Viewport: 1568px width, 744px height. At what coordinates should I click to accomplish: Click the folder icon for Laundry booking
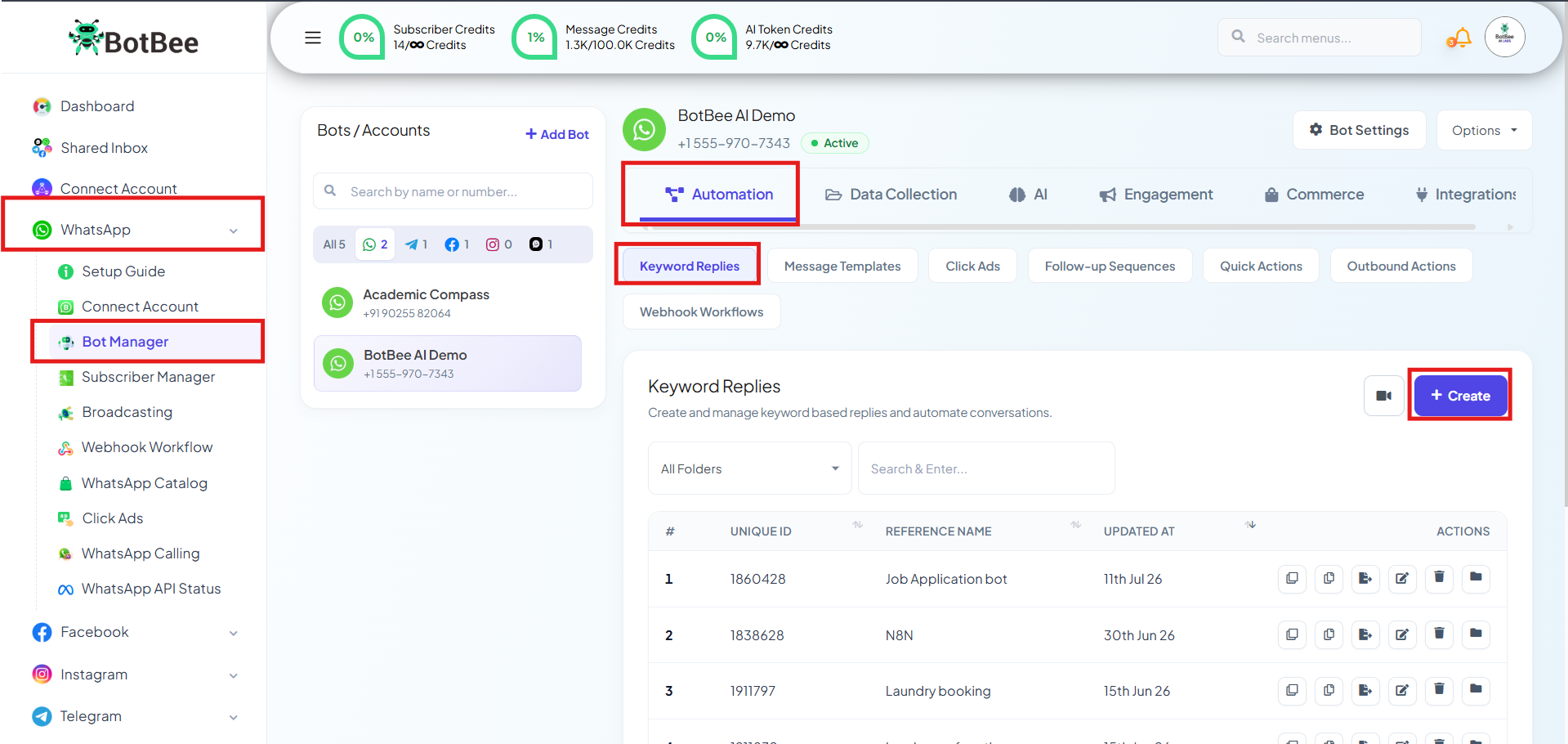(1476, 690)
